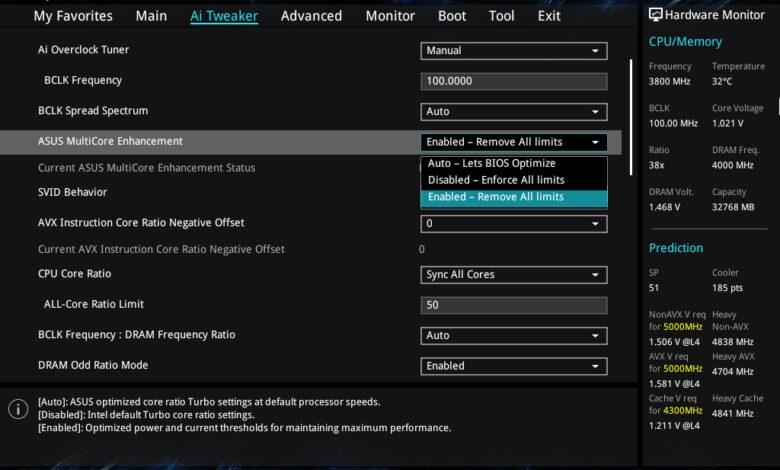Click the 3800 MHz frequency value

[670, 82]
